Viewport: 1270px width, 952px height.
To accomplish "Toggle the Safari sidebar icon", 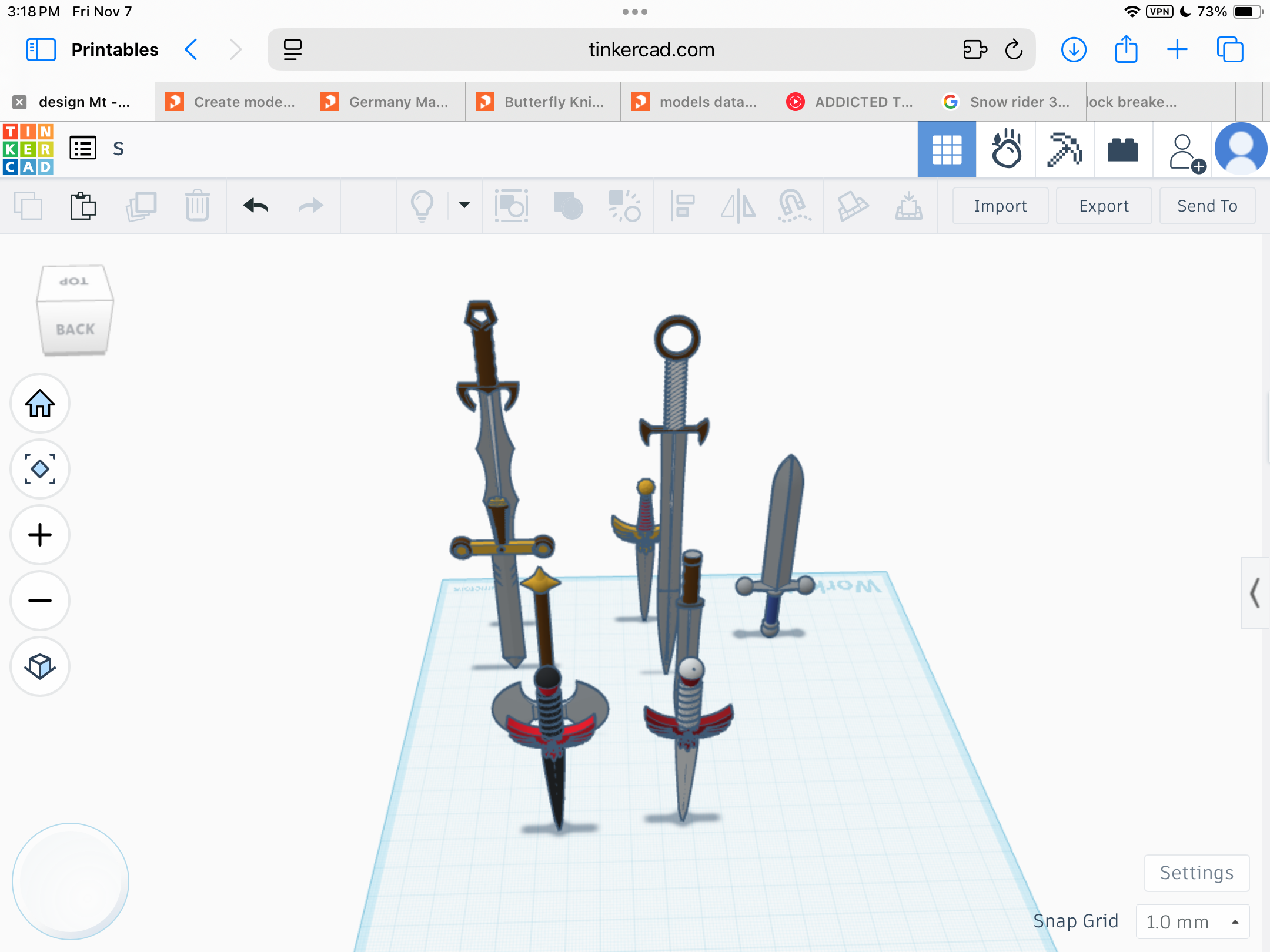I will (41, 49).
